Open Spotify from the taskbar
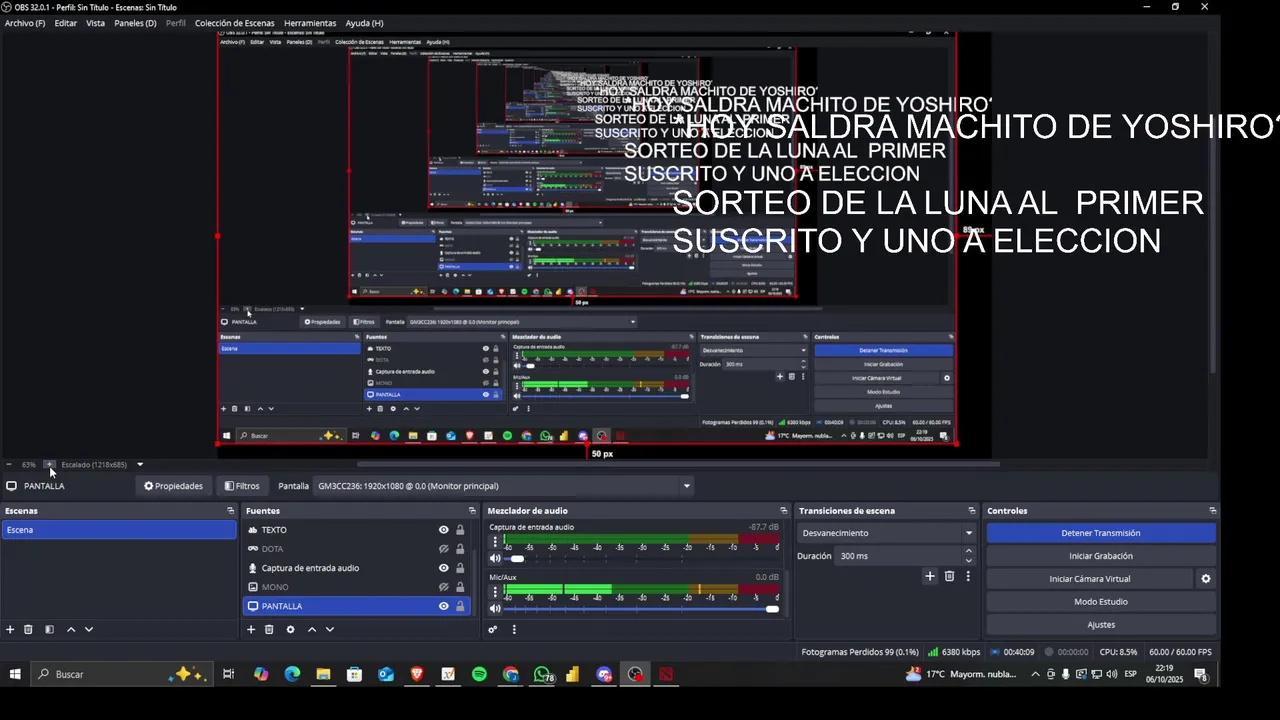 (x=479, y=675)
